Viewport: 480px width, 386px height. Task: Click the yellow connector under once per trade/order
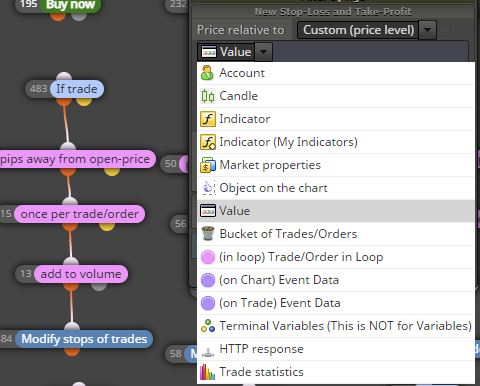tap(107, 227)
